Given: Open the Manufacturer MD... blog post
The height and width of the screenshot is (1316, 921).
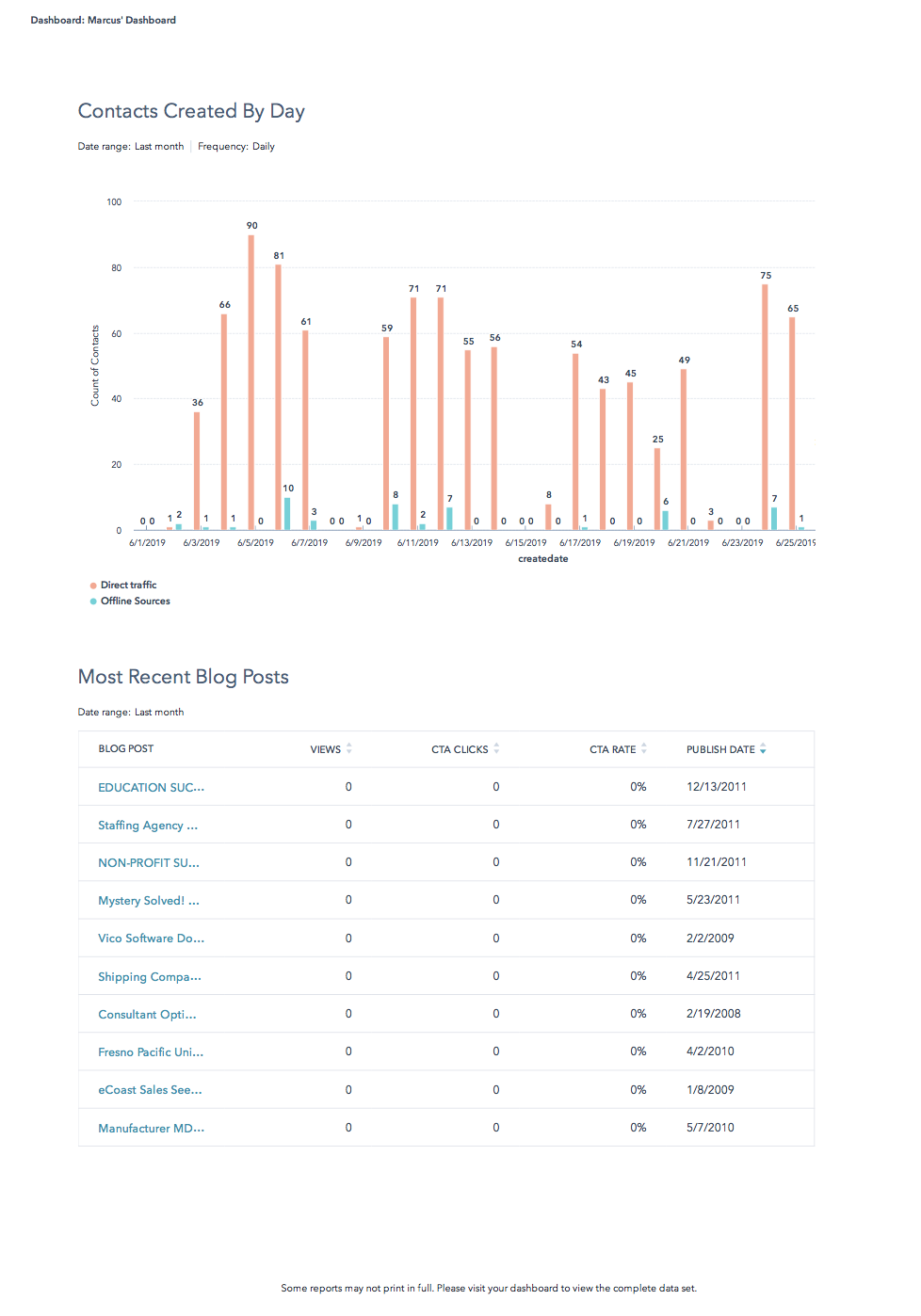Looking at the screenshot, I should coord(151,1129).
